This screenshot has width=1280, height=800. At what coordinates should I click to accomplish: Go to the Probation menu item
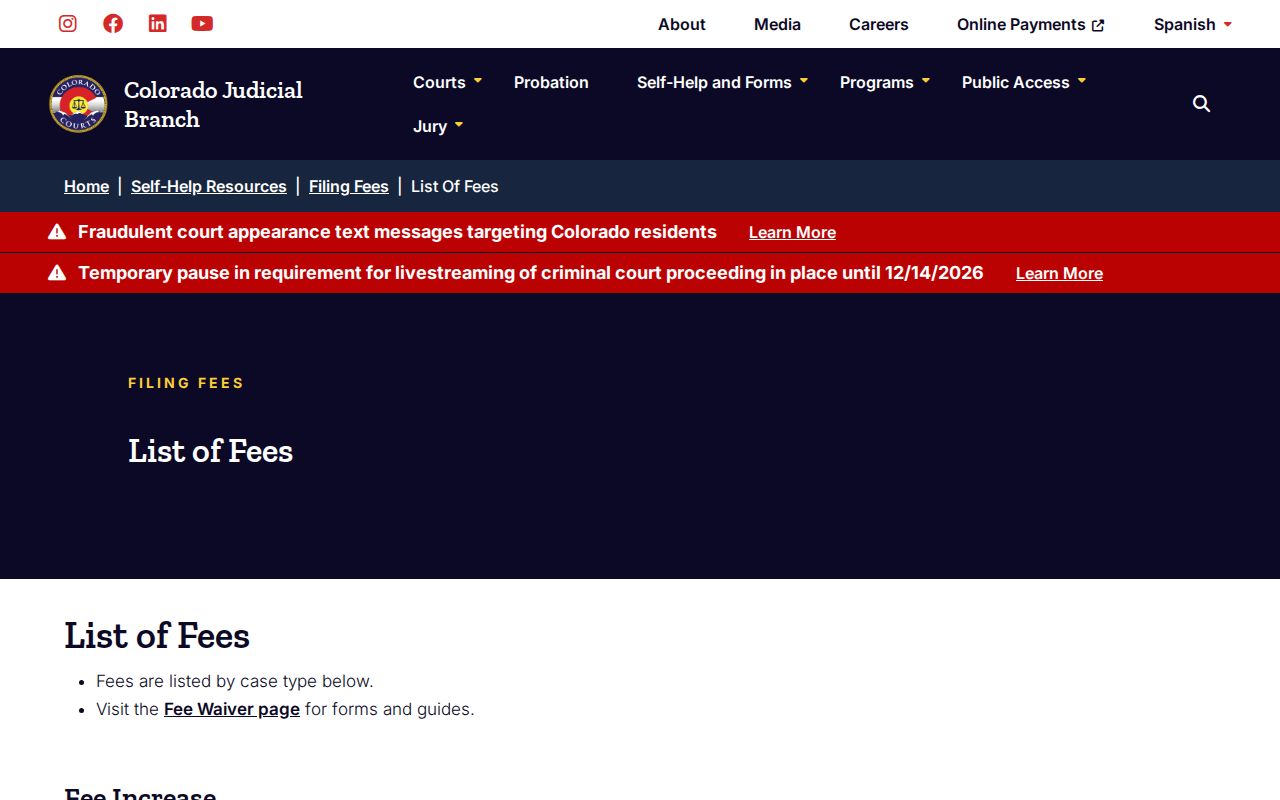pos(551,82)
